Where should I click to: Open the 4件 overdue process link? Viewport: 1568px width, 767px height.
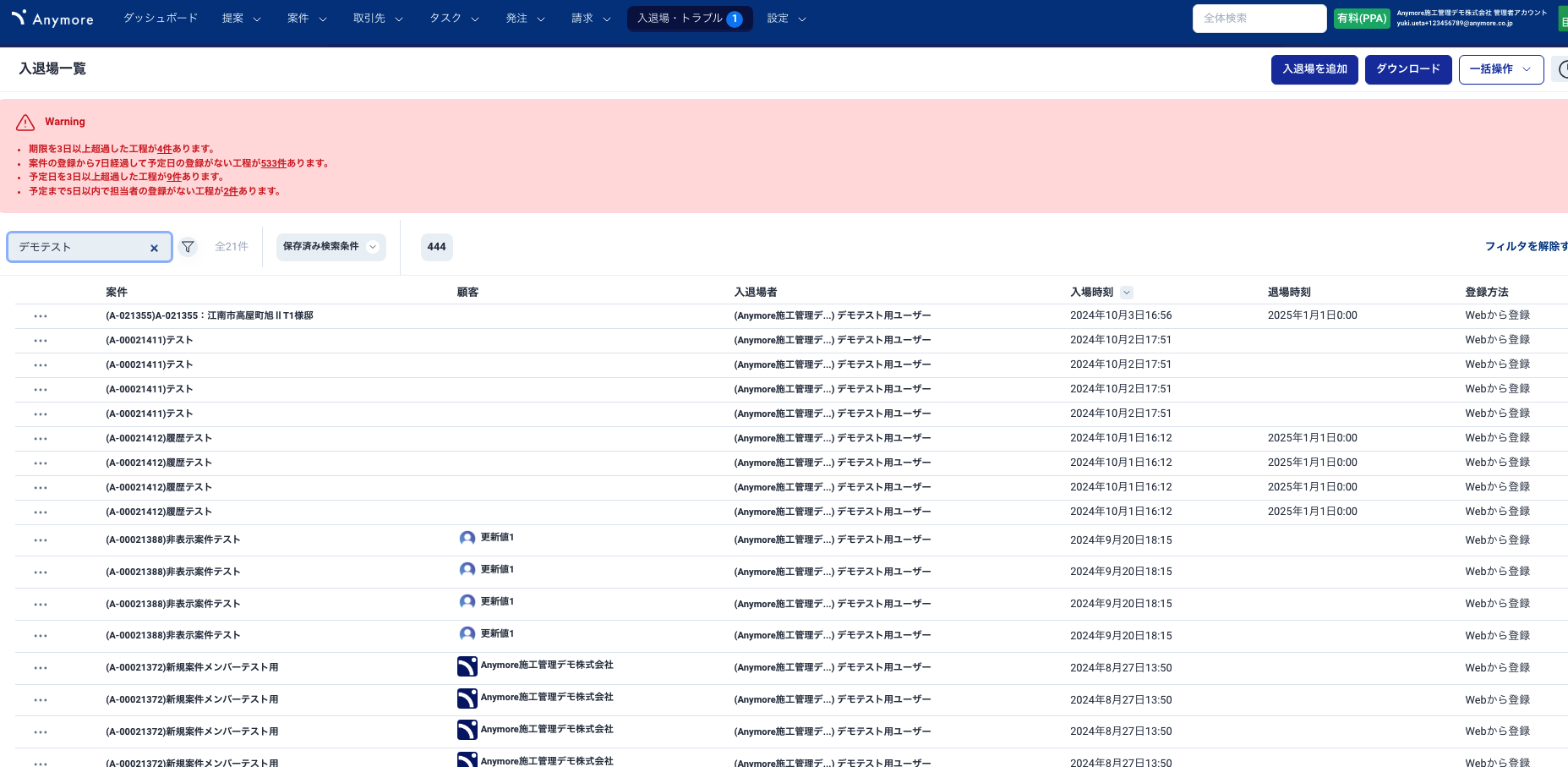pos(164,149)
